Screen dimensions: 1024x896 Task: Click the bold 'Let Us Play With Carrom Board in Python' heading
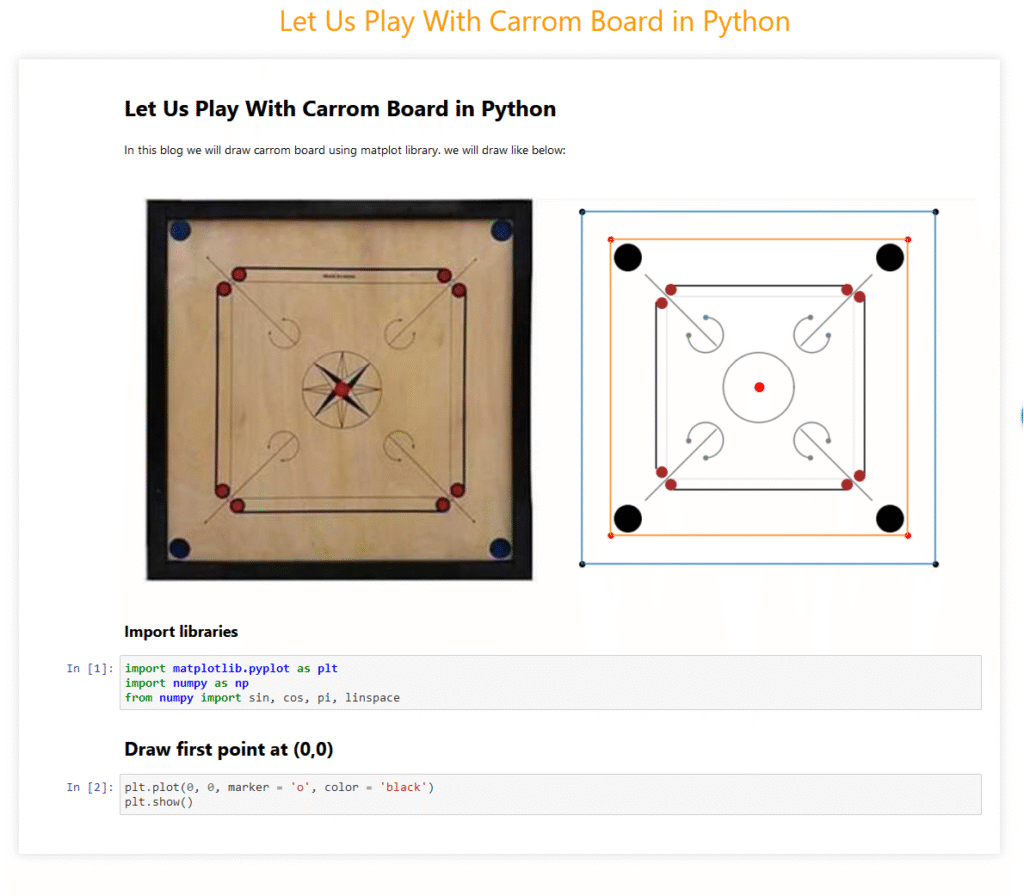[x=340, y=109]
